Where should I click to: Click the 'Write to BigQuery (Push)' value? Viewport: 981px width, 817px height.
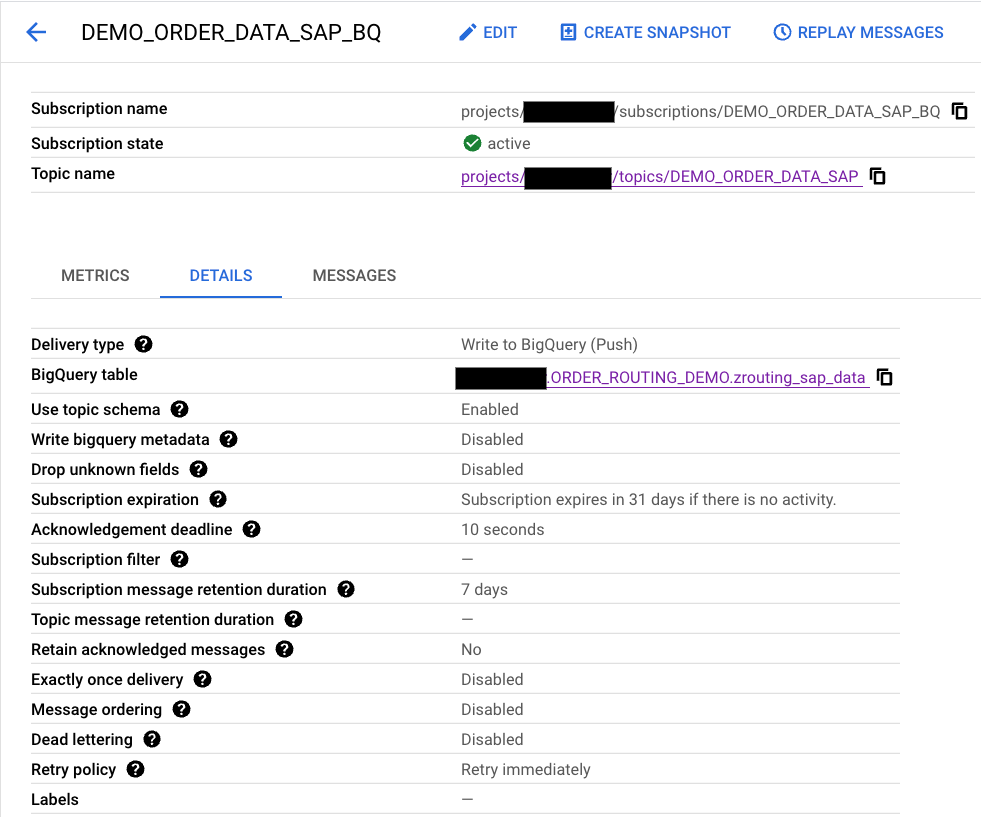point(549,345)
